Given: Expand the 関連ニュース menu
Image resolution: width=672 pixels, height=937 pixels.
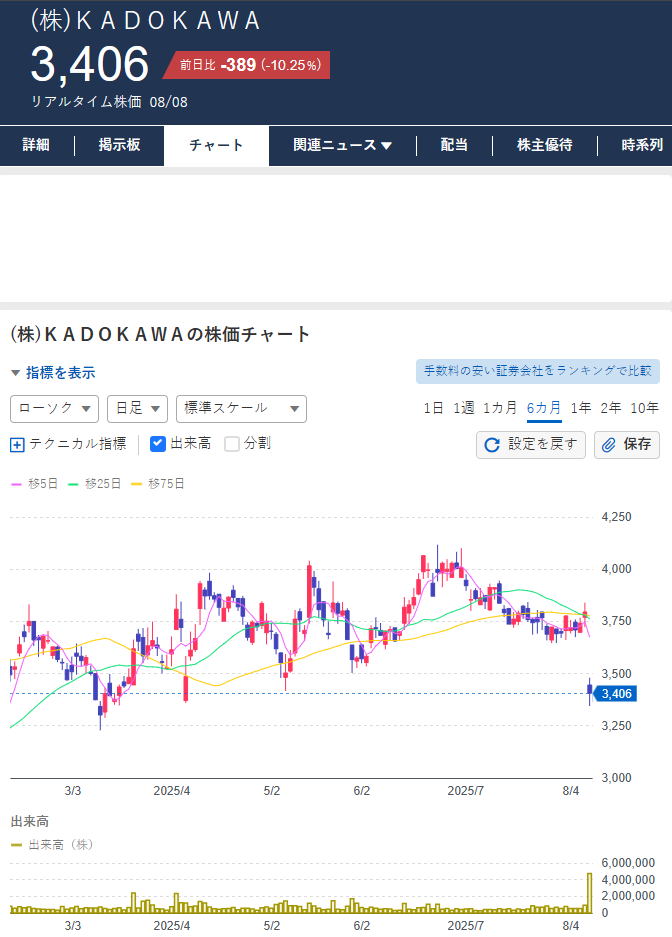Looking at the screenshot, I should [x=342, y=145].
